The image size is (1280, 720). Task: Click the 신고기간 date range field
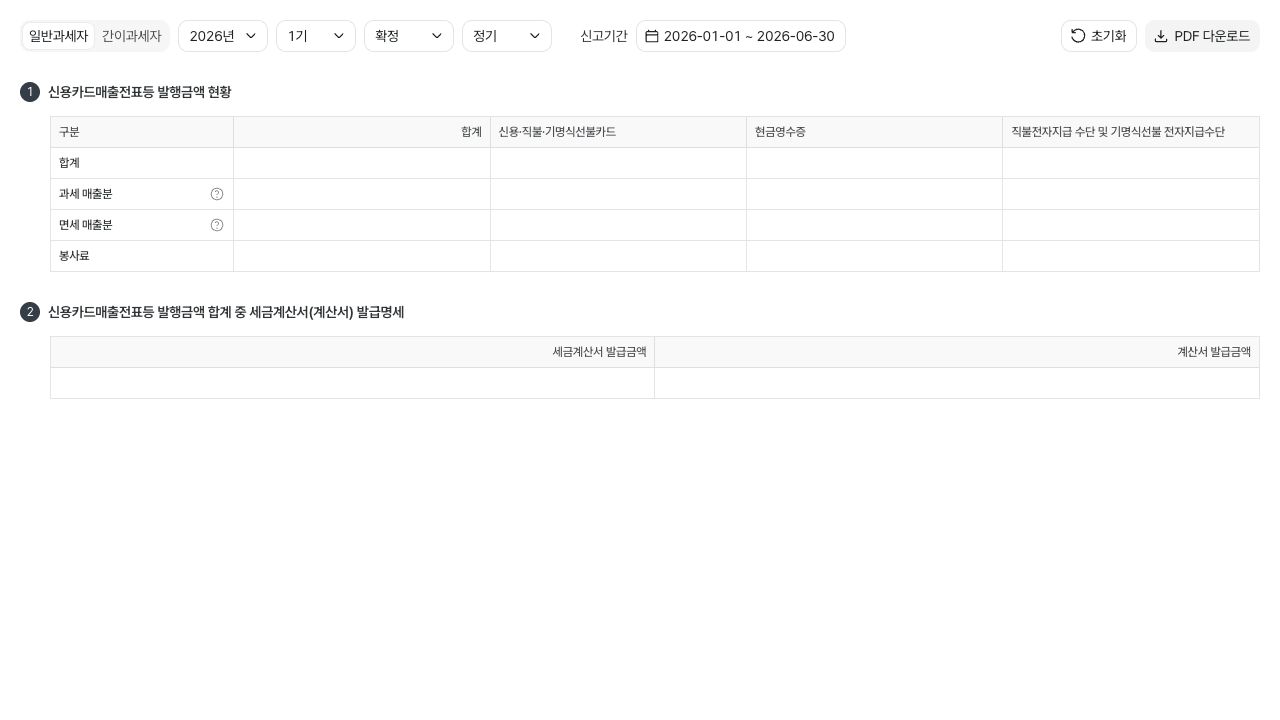(741, 36)
